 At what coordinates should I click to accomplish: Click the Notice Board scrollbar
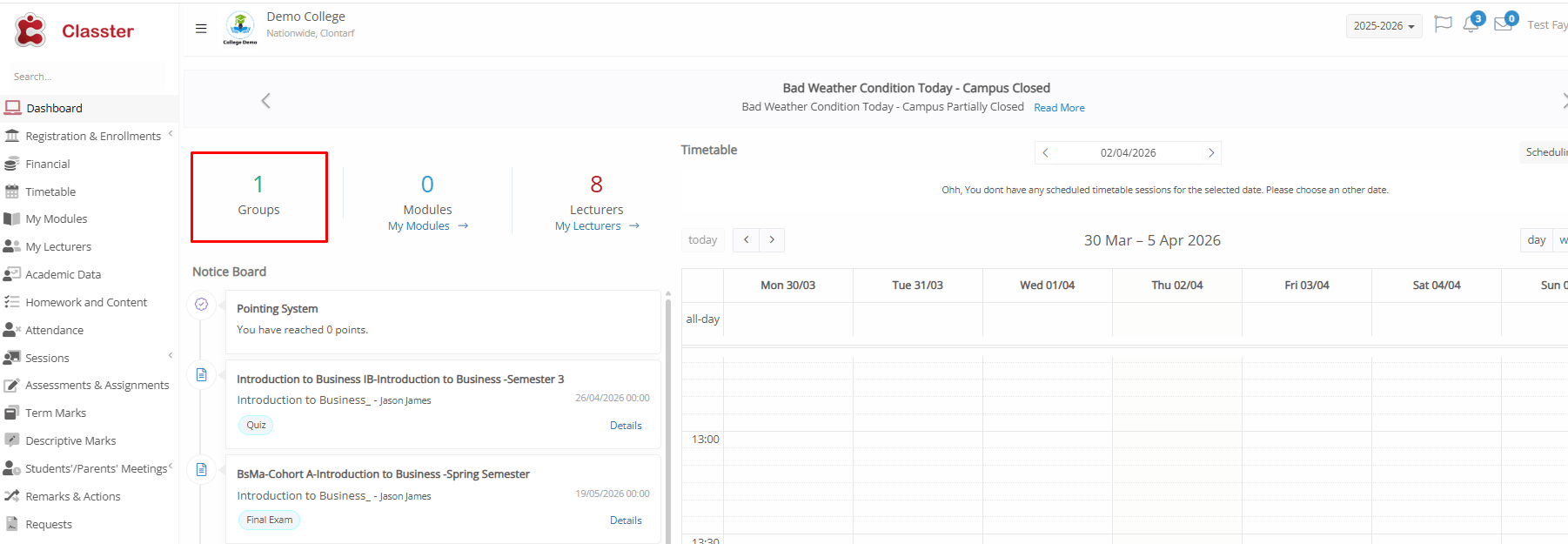point(668,418)
